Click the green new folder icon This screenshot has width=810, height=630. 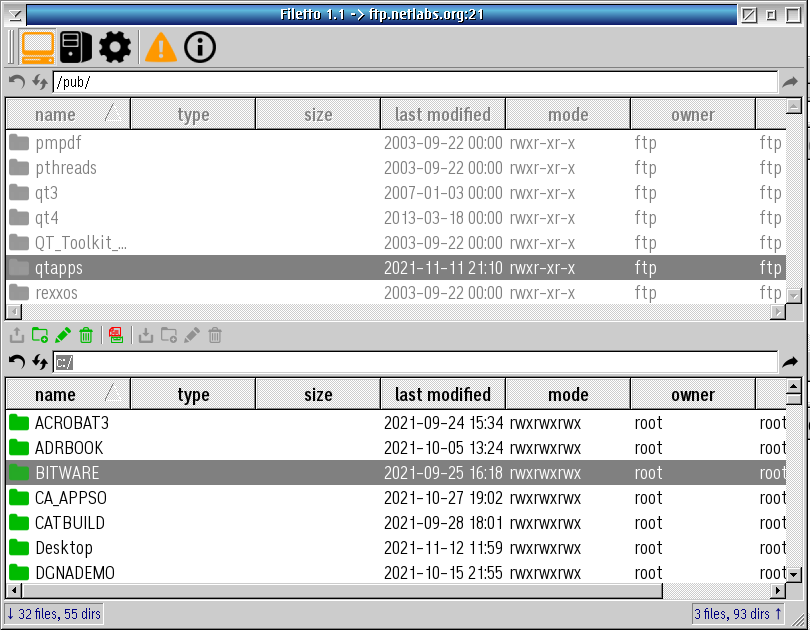(40, 336)
